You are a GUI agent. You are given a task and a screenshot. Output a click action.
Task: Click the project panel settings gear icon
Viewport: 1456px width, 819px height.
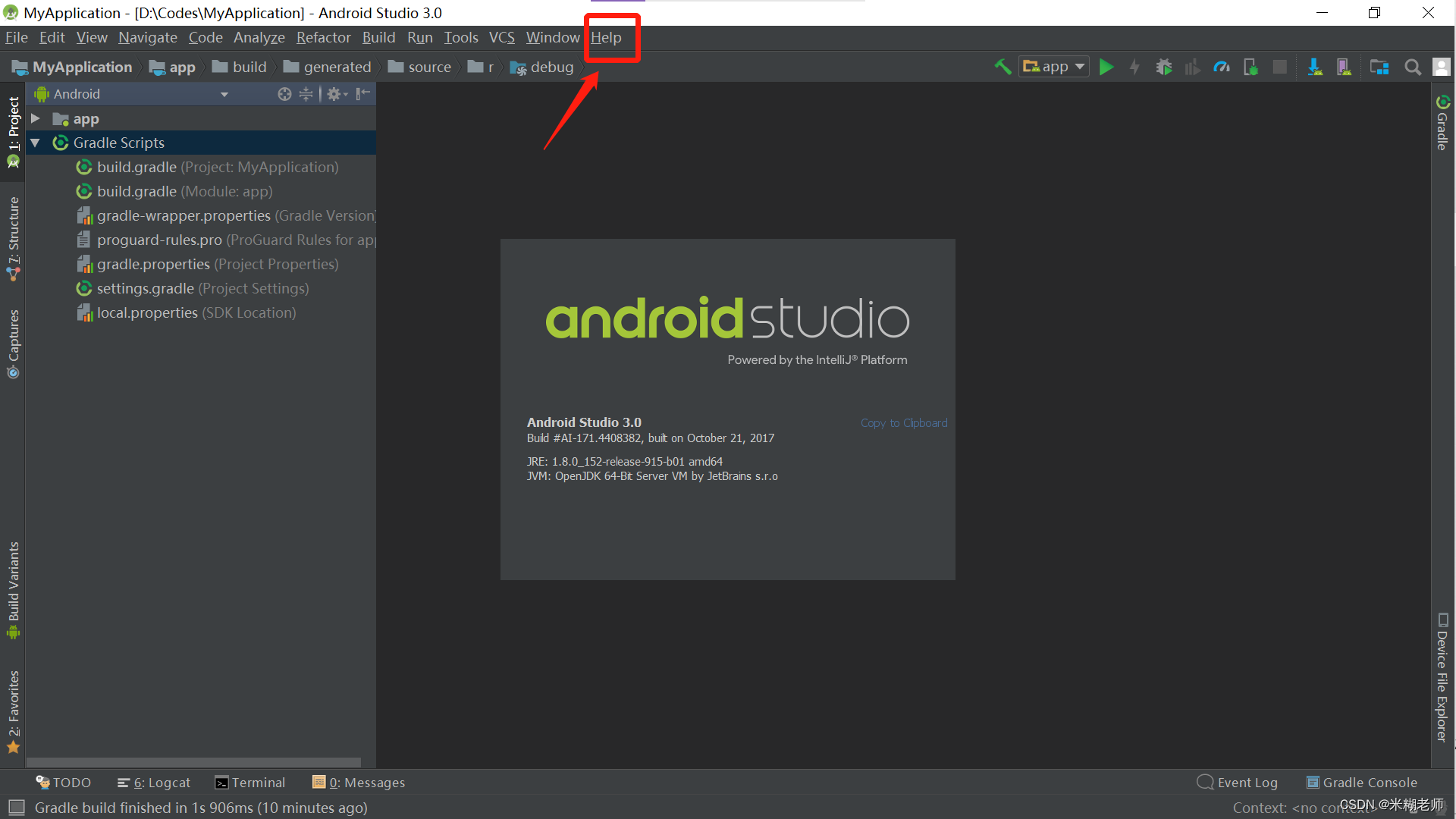coord(334,94)
